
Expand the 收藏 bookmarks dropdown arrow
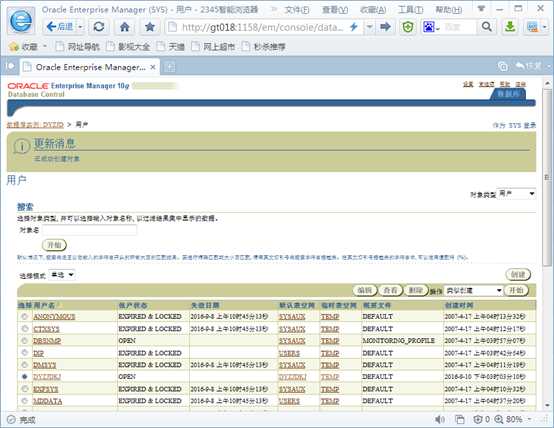click(45, 46)
